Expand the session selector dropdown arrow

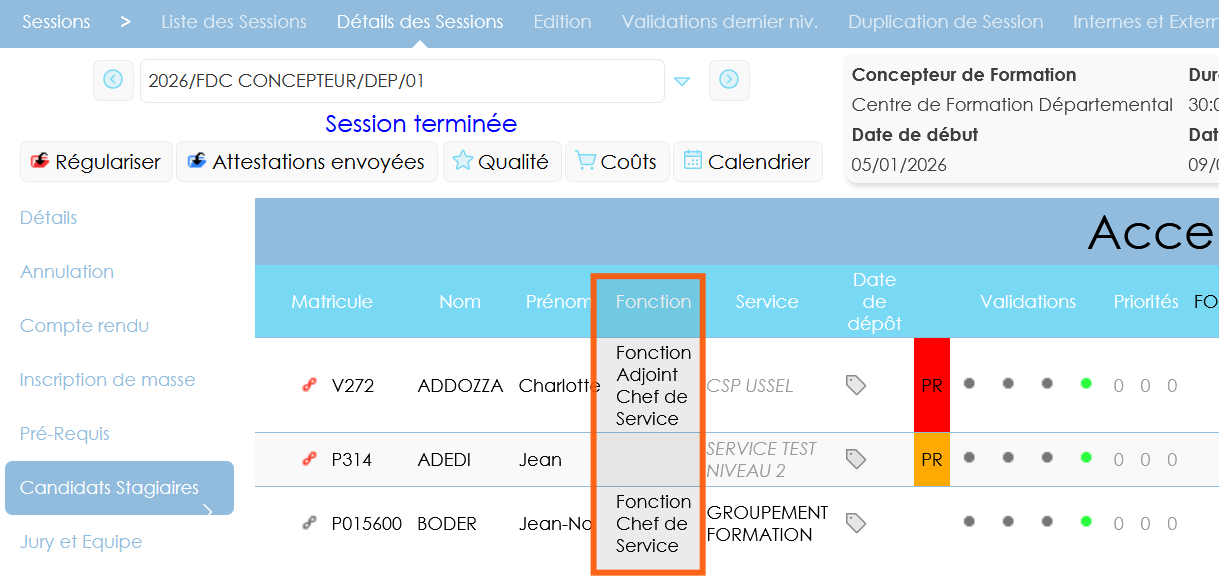(x=682, y=81)
